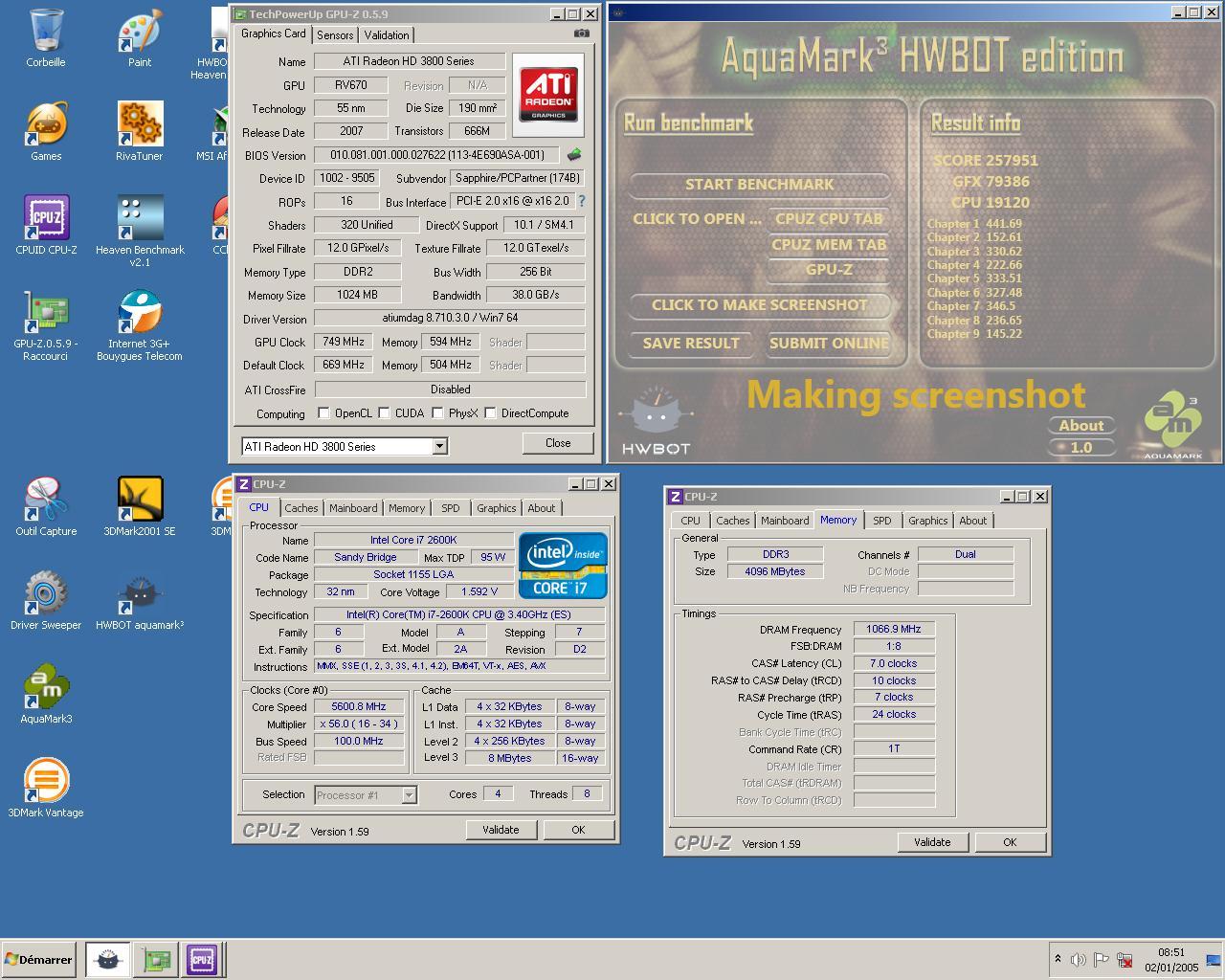Launch Driver Sweeper desktop icon
Image resolution: width=1225 pixels, height=980 pixels.
(46, 601)
